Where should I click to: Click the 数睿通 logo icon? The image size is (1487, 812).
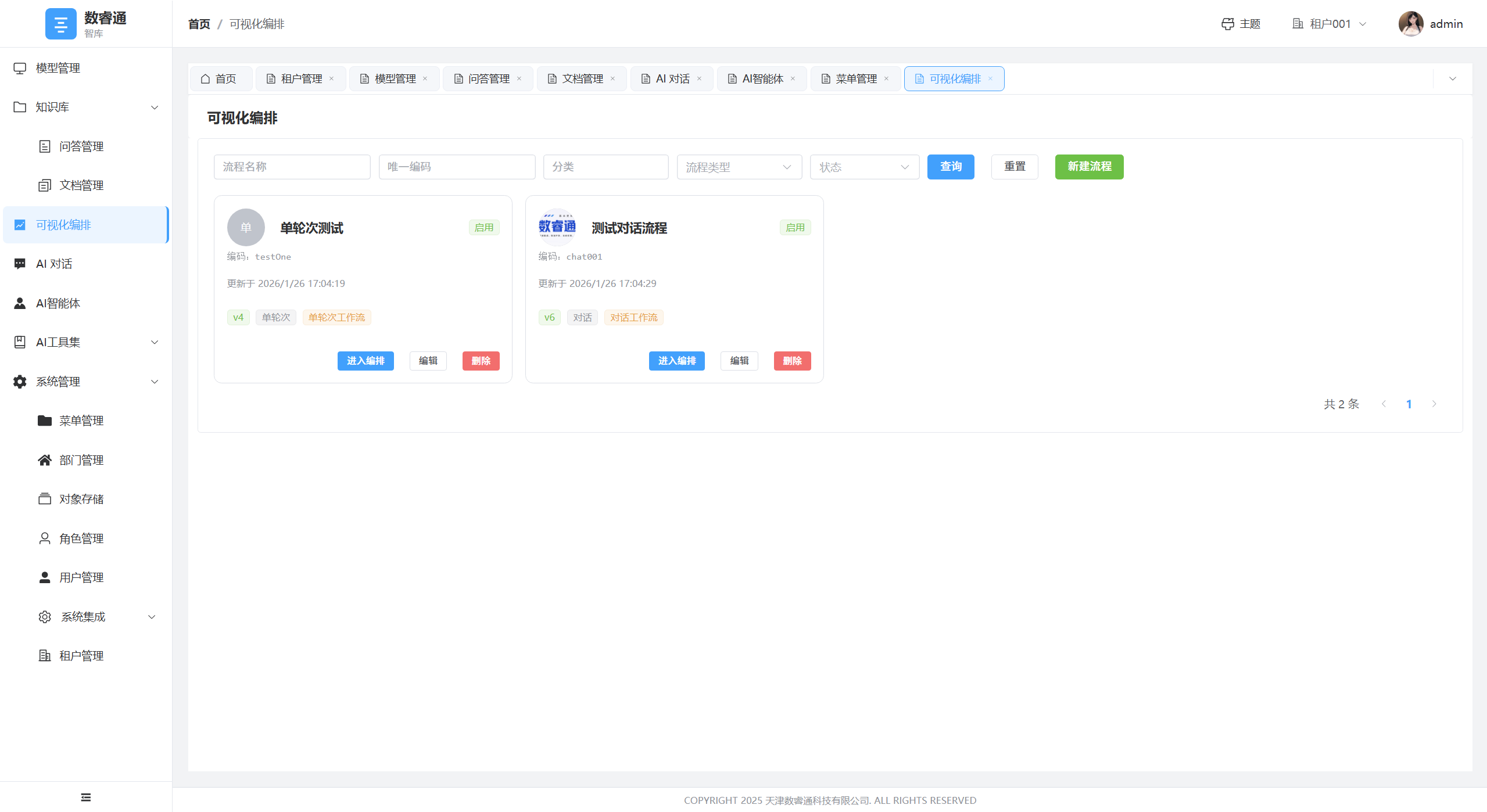point(60,24)
